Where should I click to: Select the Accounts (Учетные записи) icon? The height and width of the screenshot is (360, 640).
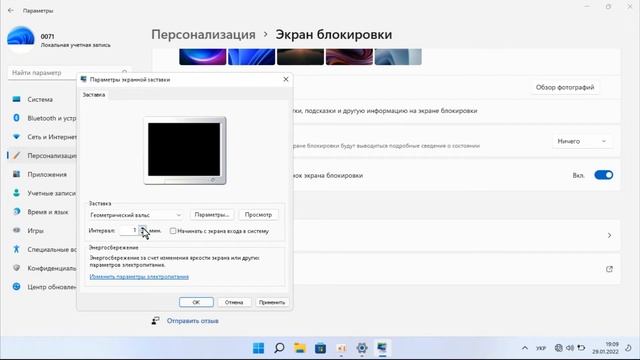click(x=16, y=193)
